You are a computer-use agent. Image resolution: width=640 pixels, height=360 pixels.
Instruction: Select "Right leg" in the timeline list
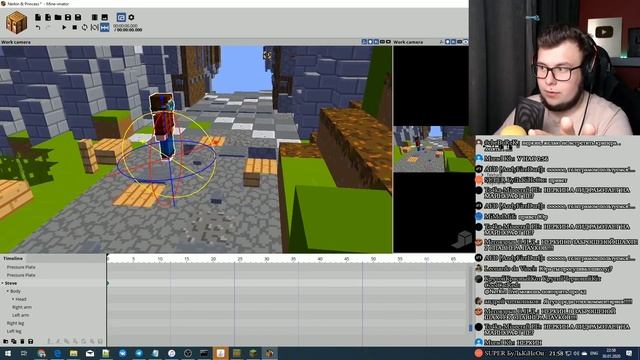point(15,323)
